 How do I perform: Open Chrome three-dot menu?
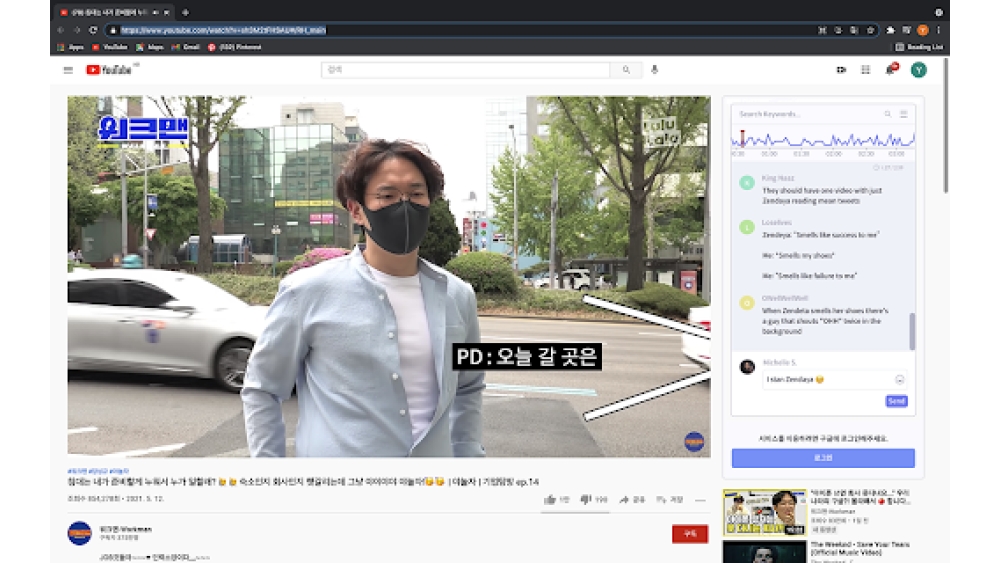coord(938,30)
